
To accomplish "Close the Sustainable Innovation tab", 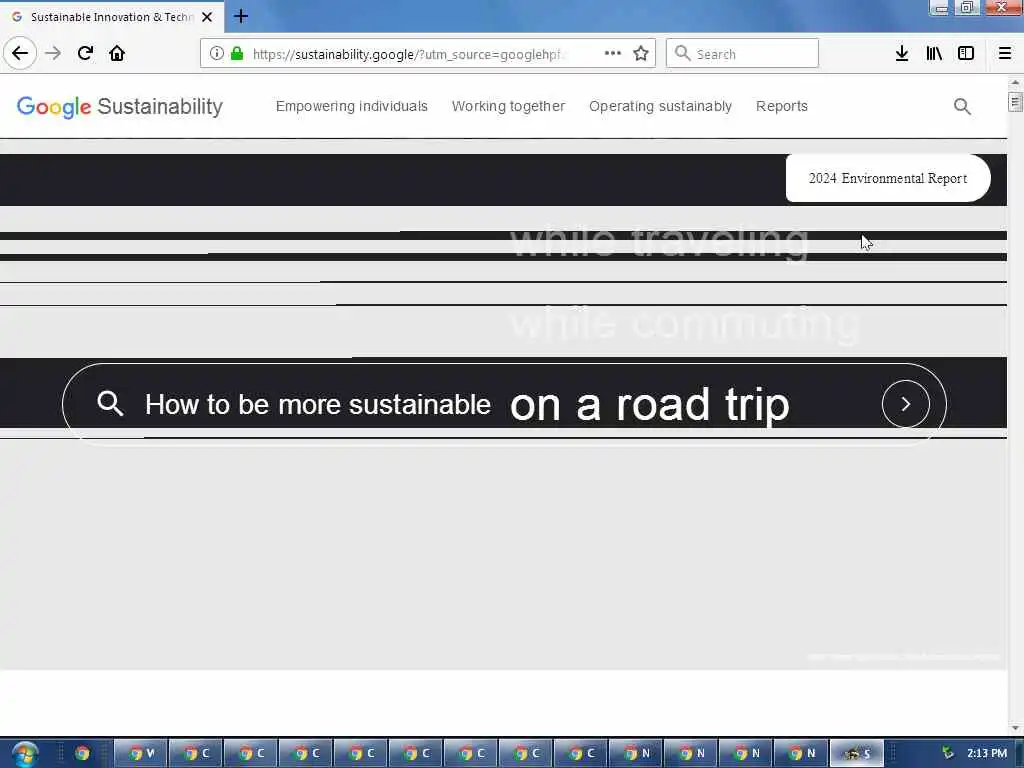I will pyautogui.click(x=207, y=17).
